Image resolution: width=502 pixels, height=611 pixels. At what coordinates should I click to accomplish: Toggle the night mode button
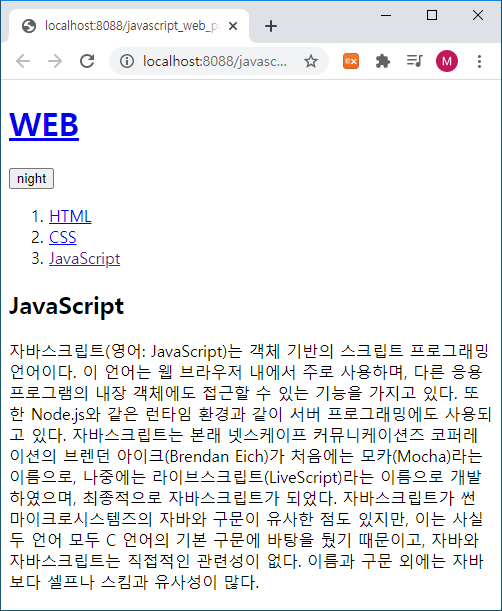click(x=31, y=178)
